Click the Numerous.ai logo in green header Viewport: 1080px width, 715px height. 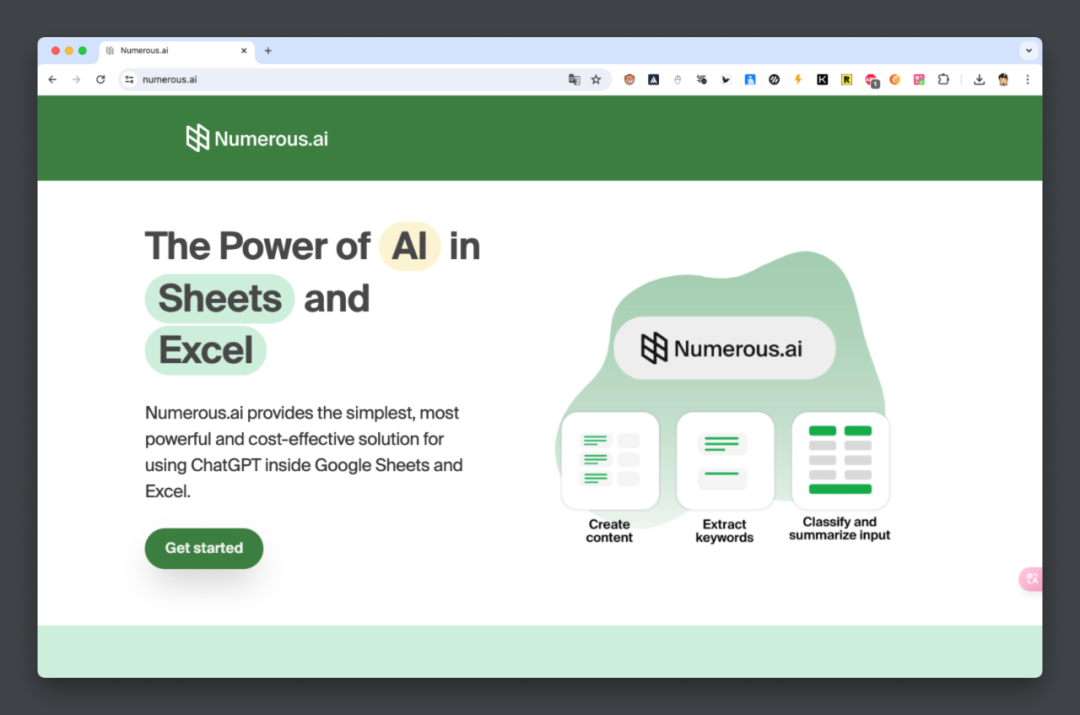tap(257, 138)
